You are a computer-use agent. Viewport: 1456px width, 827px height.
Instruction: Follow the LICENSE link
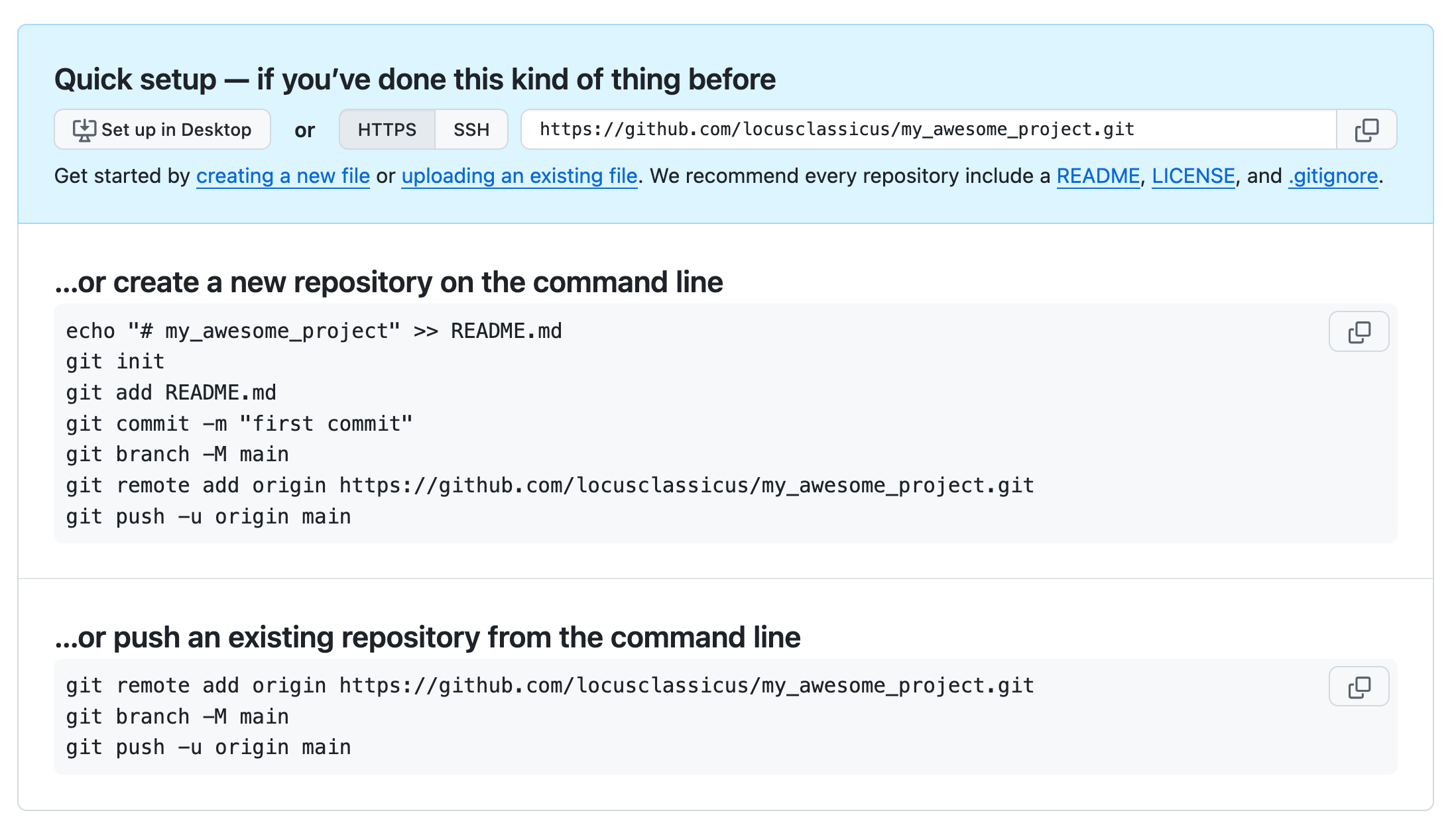point(1193,176)
